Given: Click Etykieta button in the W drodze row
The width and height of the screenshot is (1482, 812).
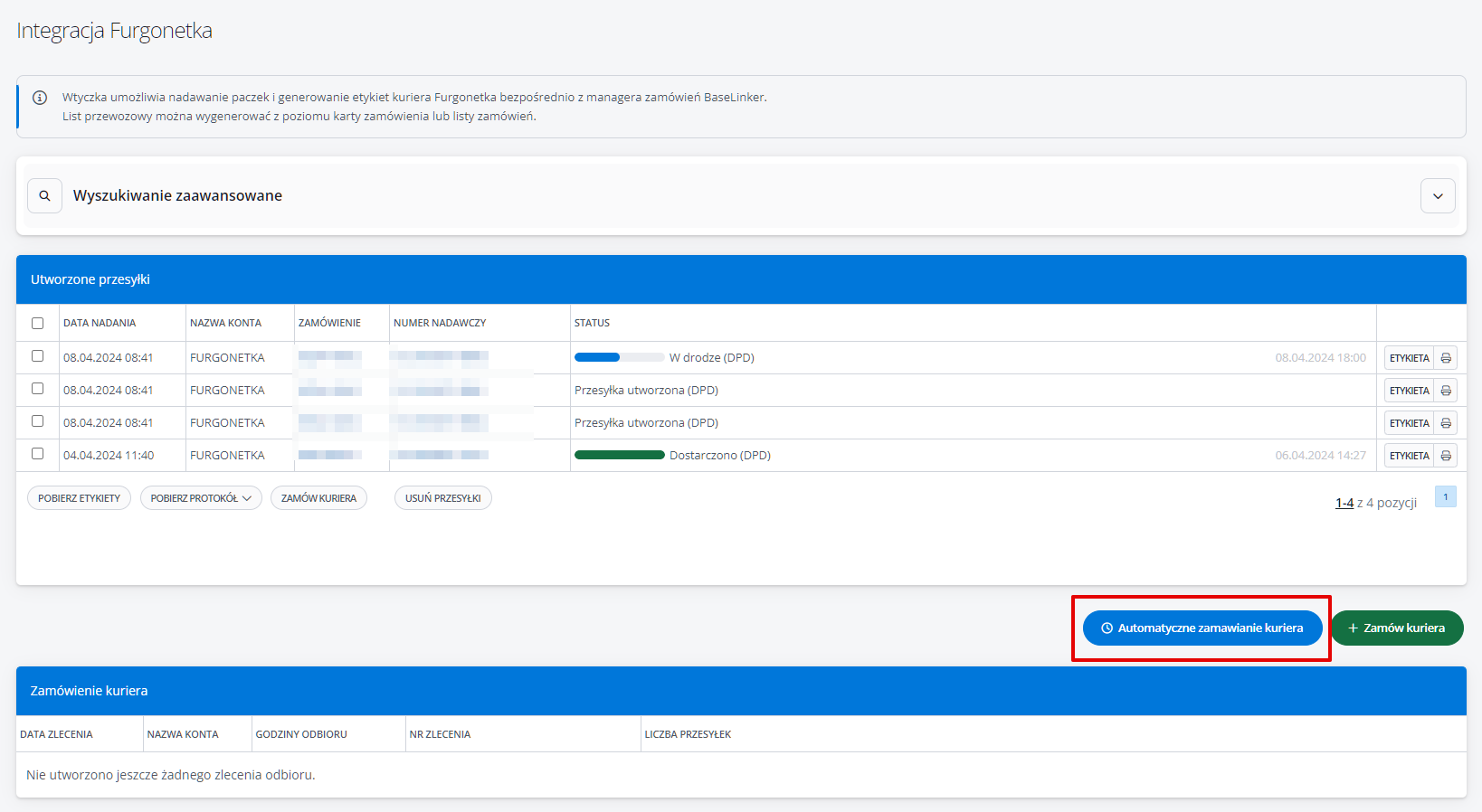Looking at the screenshot, I should pos(1409,358).
